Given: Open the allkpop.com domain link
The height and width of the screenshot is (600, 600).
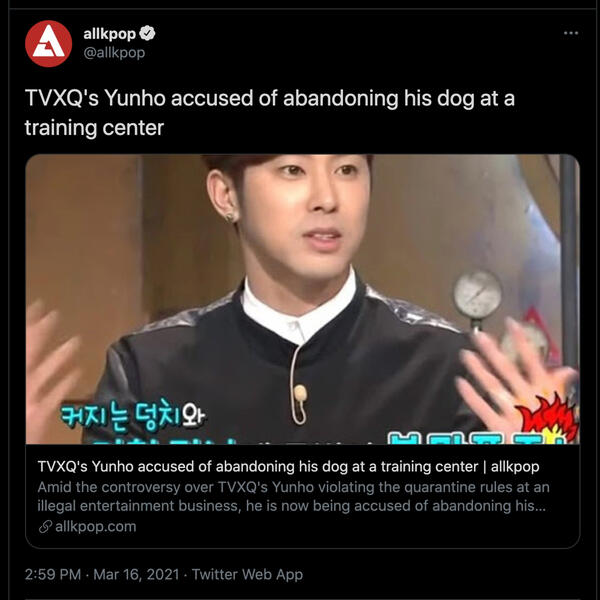Looking at the screenshot, I should pyautogui.click(x=96, y=527).
